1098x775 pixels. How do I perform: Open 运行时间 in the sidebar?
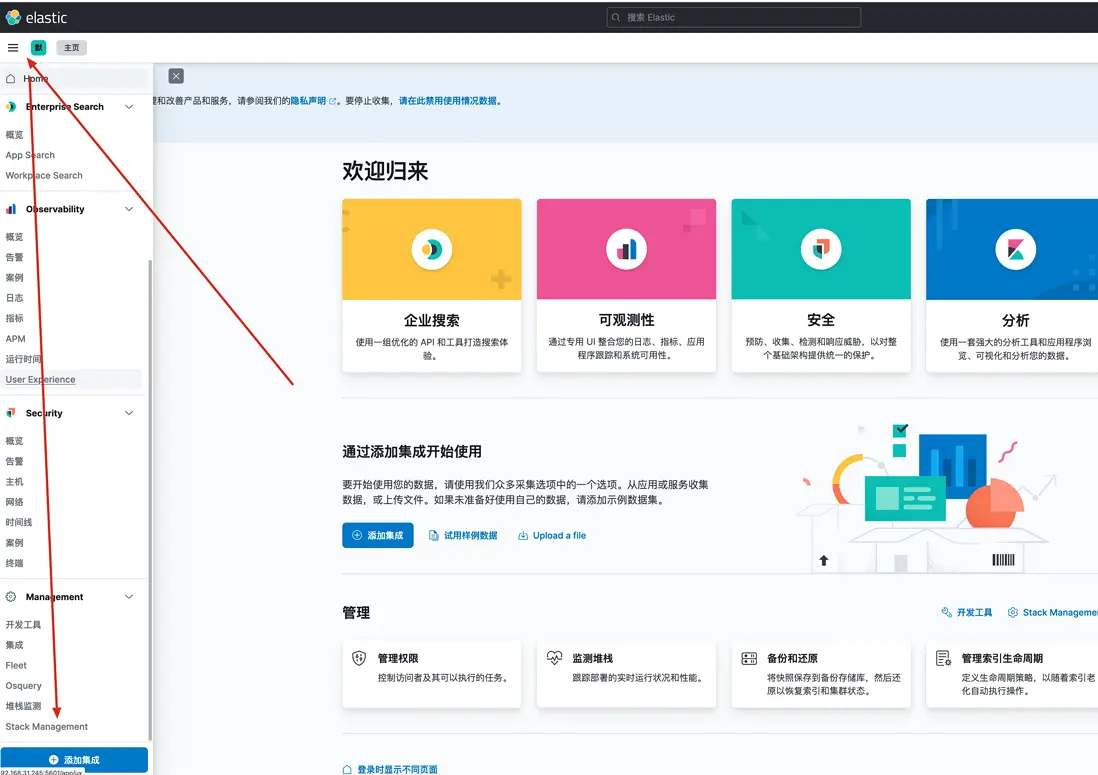pyautogui.click(x=23, y=358)
